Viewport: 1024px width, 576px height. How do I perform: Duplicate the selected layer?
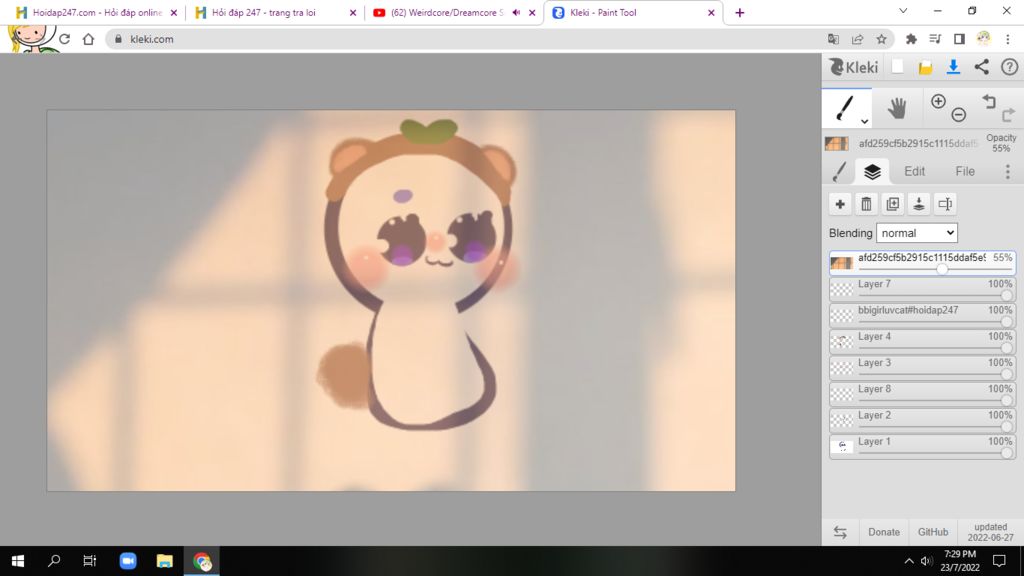coord(893,204)
